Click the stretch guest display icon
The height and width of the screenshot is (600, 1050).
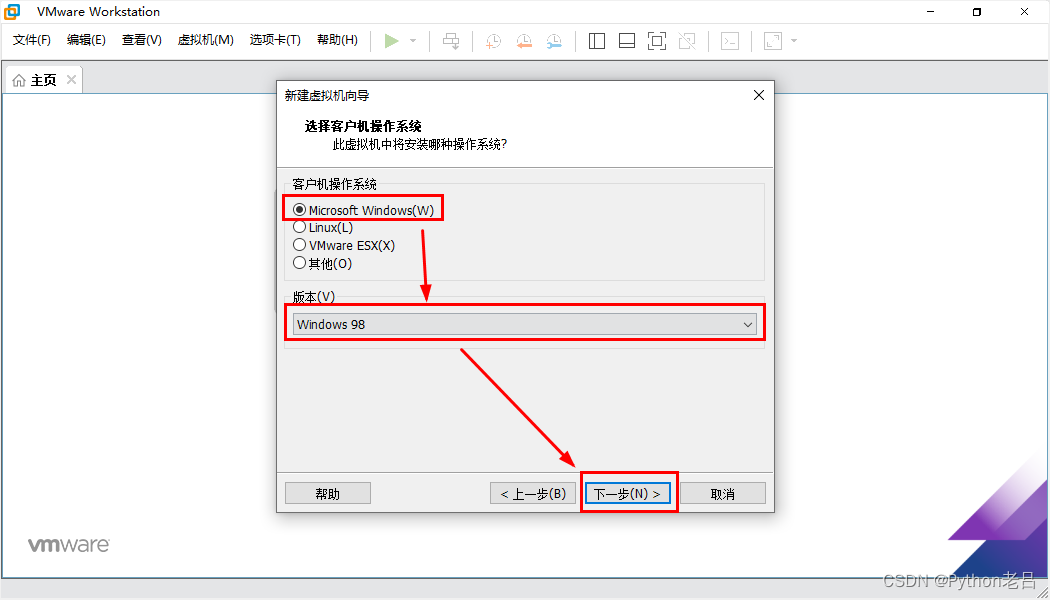point(773,41)
